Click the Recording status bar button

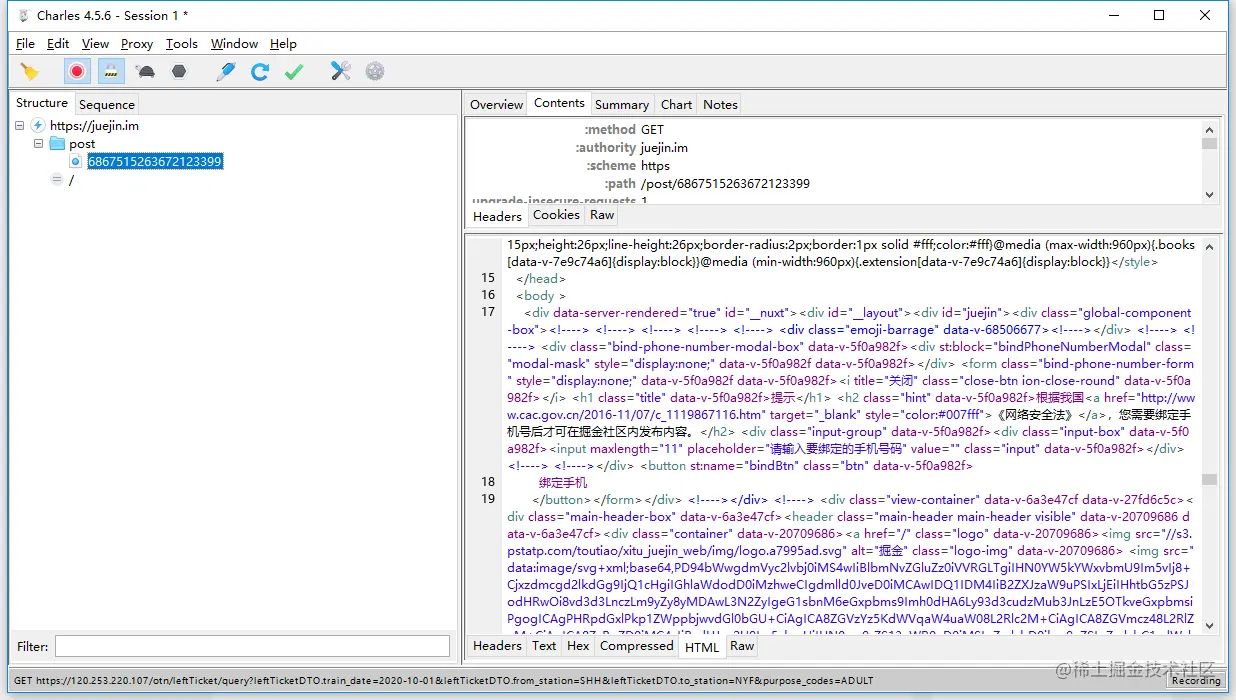click(x=1196, y=681)
